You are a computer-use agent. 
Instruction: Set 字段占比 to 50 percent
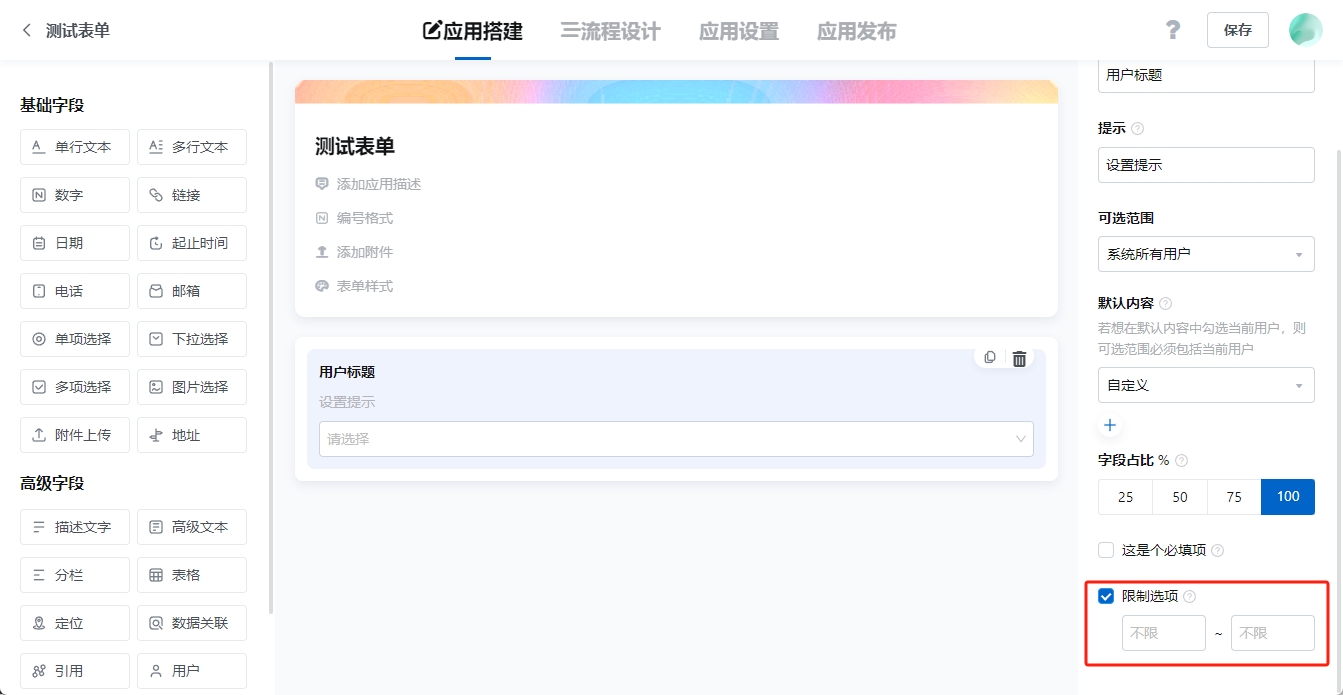coord(1179,497)
